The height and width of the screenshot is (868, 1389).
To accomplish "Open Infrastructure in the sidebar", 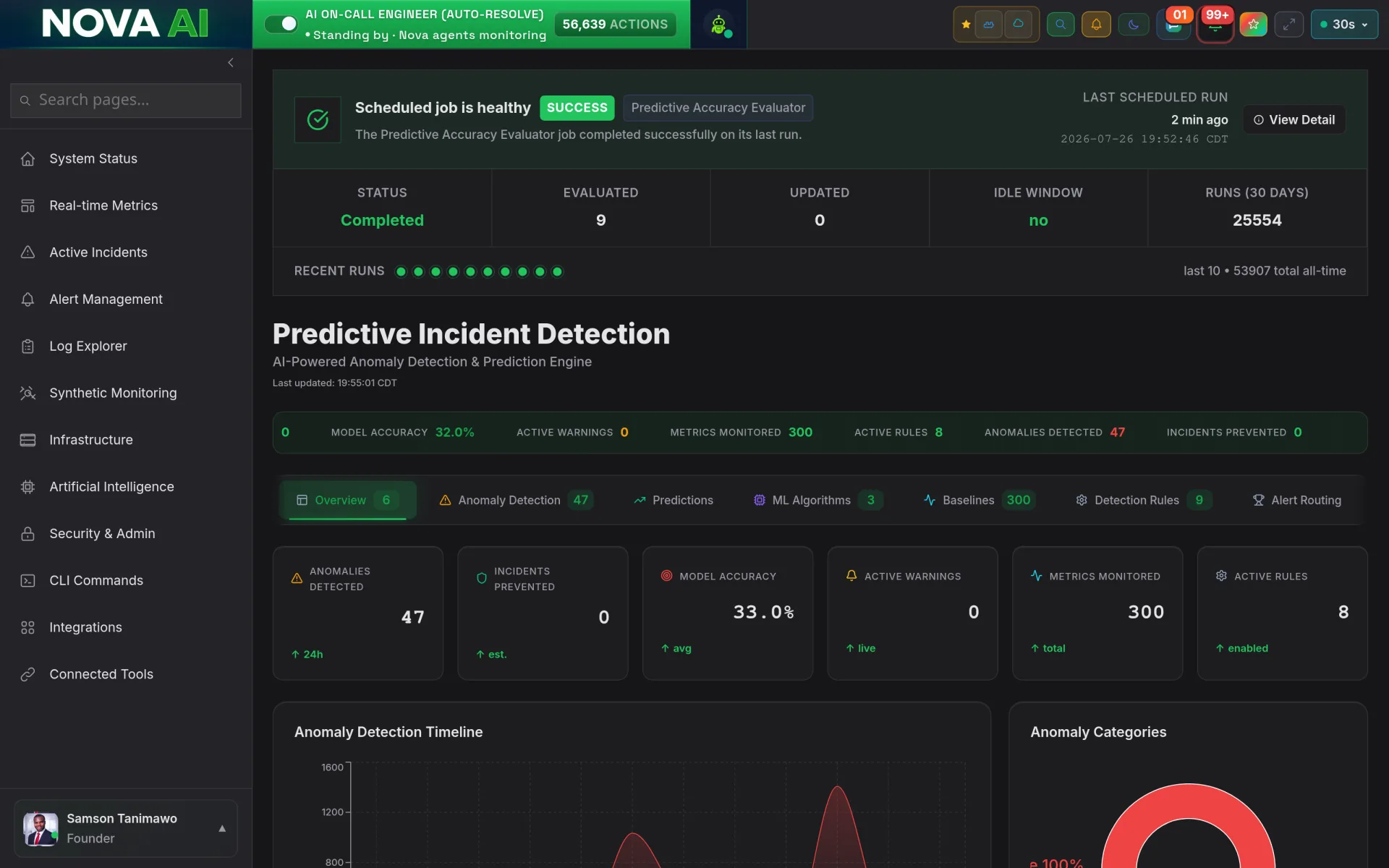I will pyautogui.click(x=126, y=440).
